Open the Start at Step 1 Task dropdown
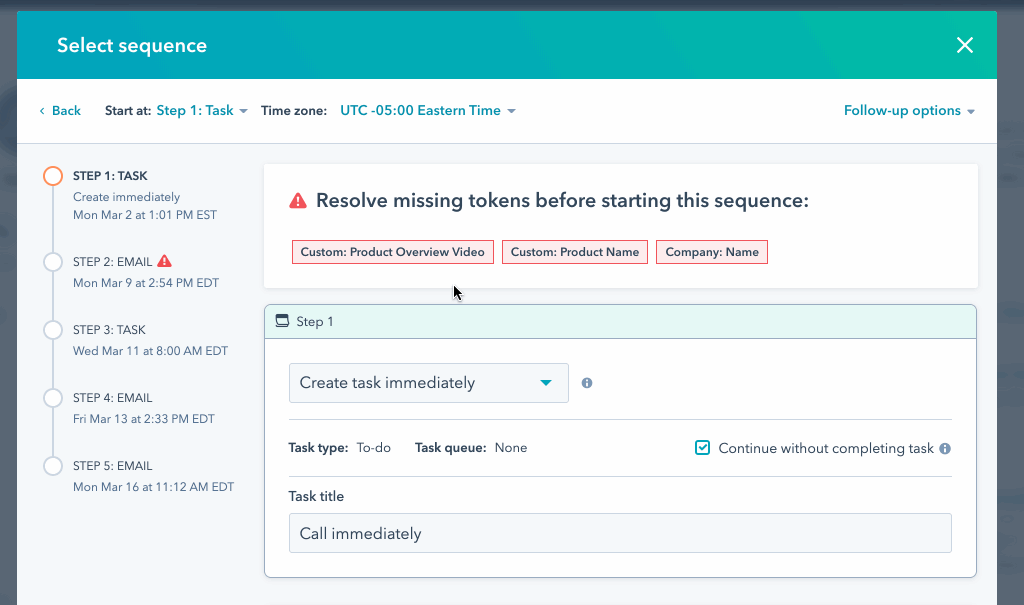Image resolution: width=1024 pixels, height=605 pixels. (x=194, y=111)
